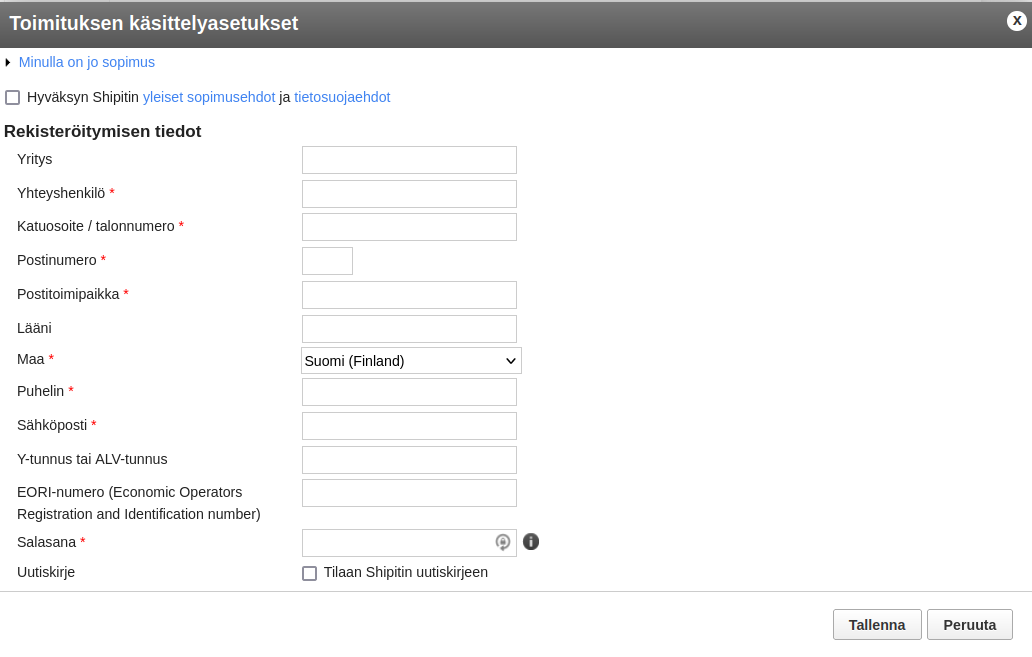Screen dimensions: 1032x657
Task: Open Minulla on jo sopimus link
Action: pyautogui.click(x=87, y=62)
